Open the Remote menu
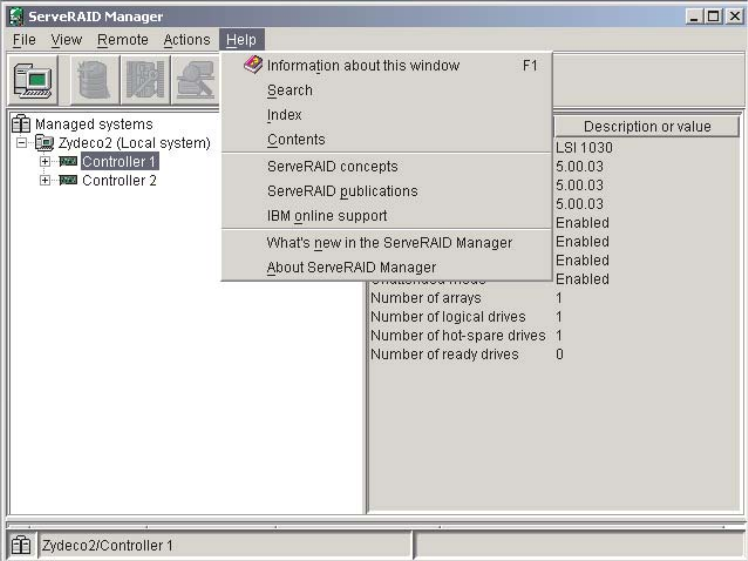This screenshot has height=561, width=748. (x=122, y=40)
